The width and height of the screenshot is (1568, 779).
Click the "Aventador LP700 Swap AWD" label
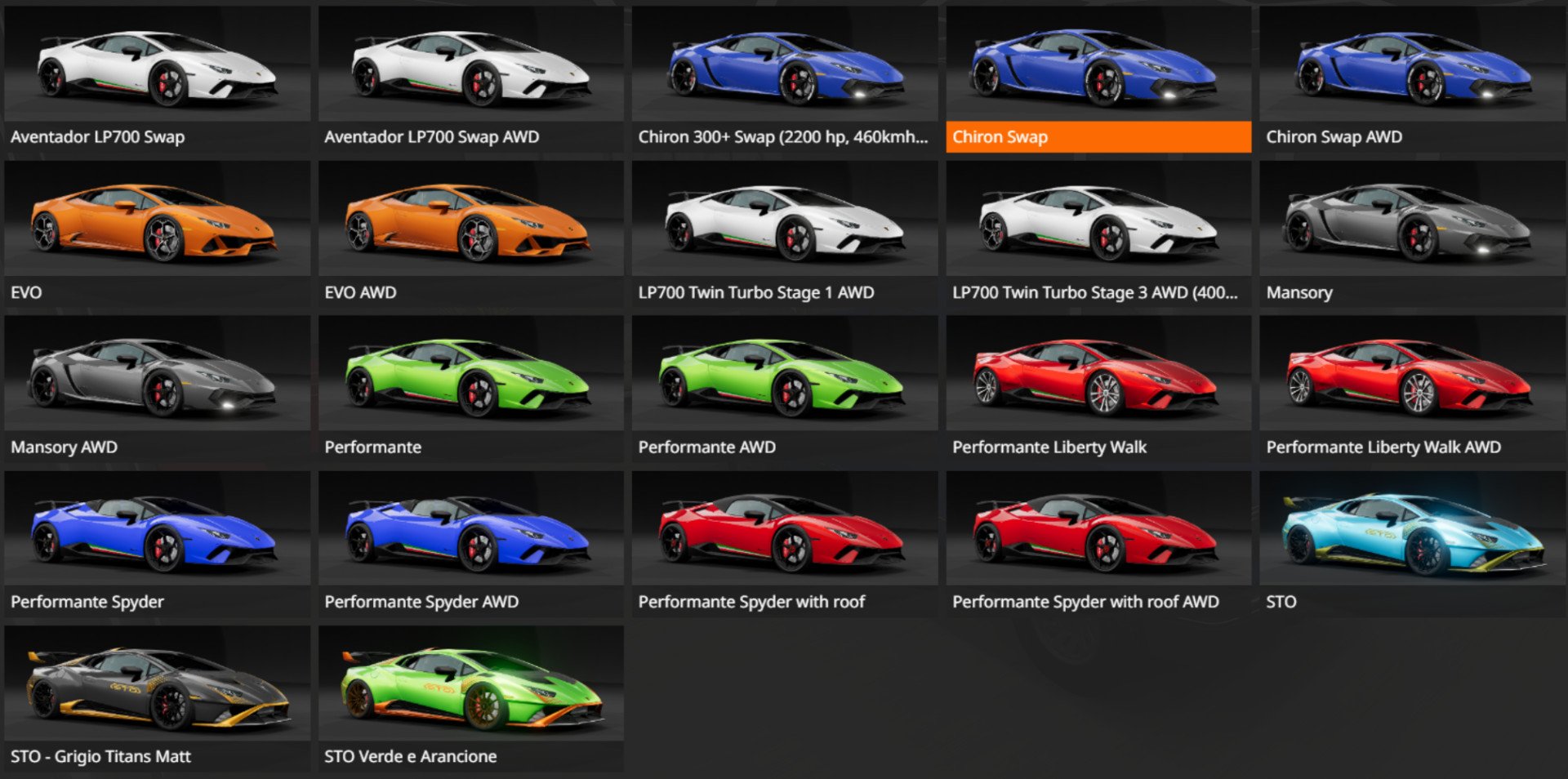click(x=431, y=137)
